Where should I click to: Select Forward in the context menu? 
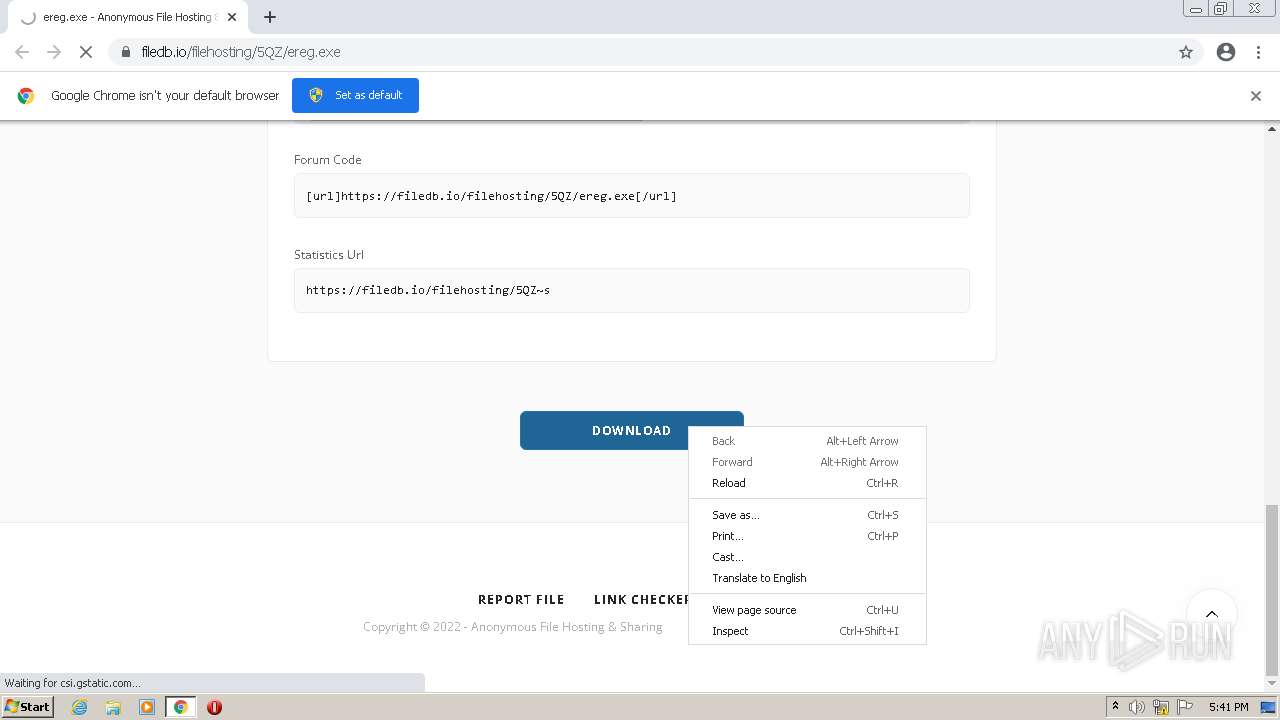pos(807,462)
